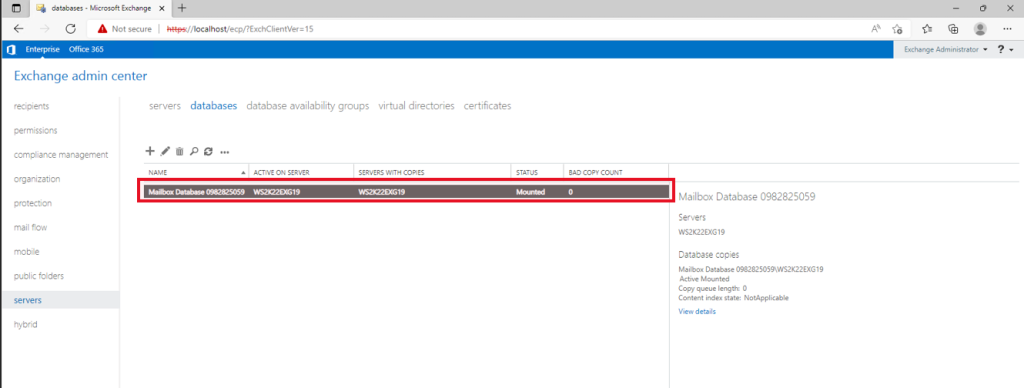The height and width of the screenshot is (388, 1024).
Task: Refresh the database list
Action: click(x=208, y=151)
